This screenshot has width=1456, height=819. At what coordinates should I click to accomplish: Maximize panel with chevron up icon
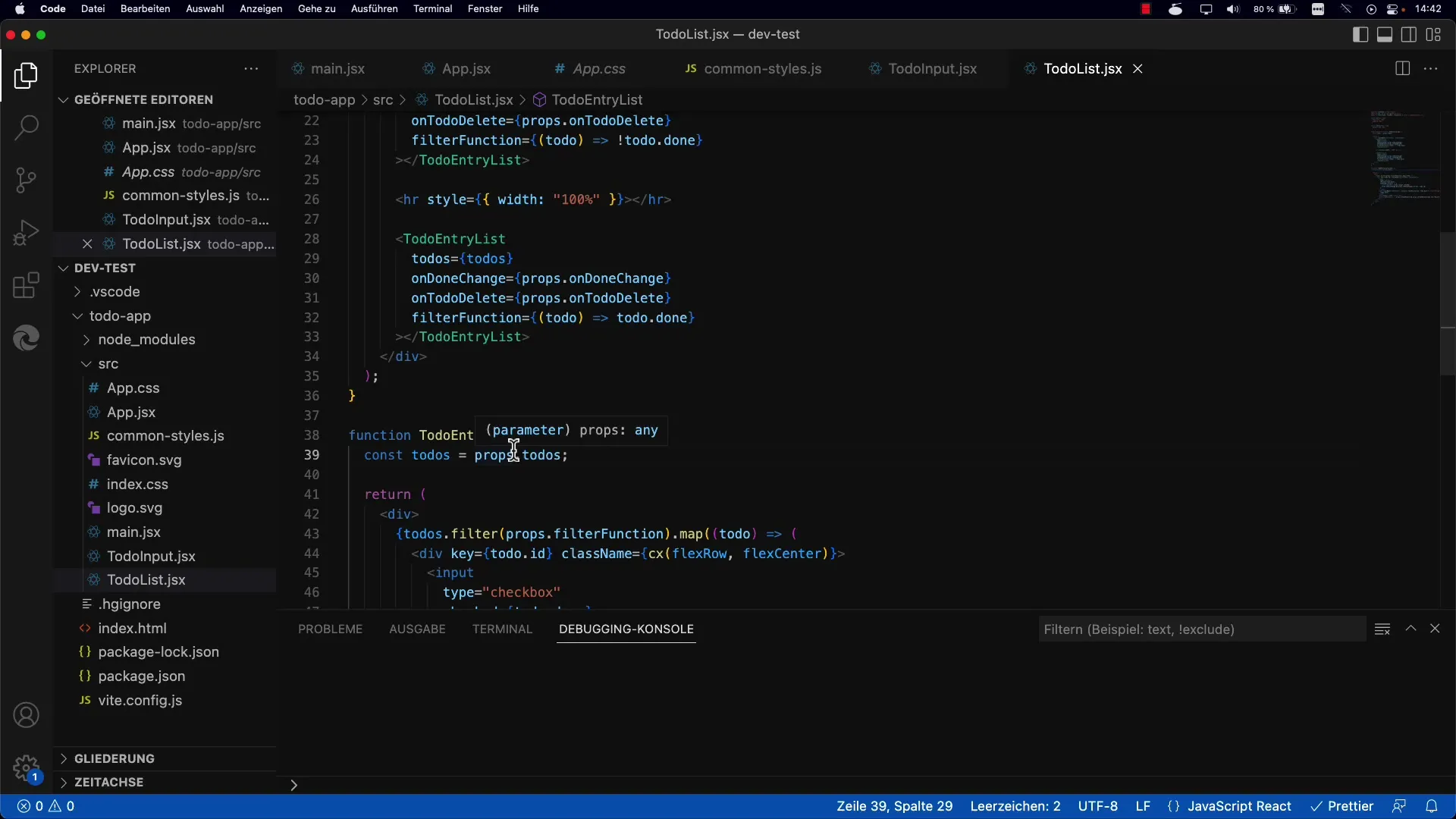[1410, 629]
